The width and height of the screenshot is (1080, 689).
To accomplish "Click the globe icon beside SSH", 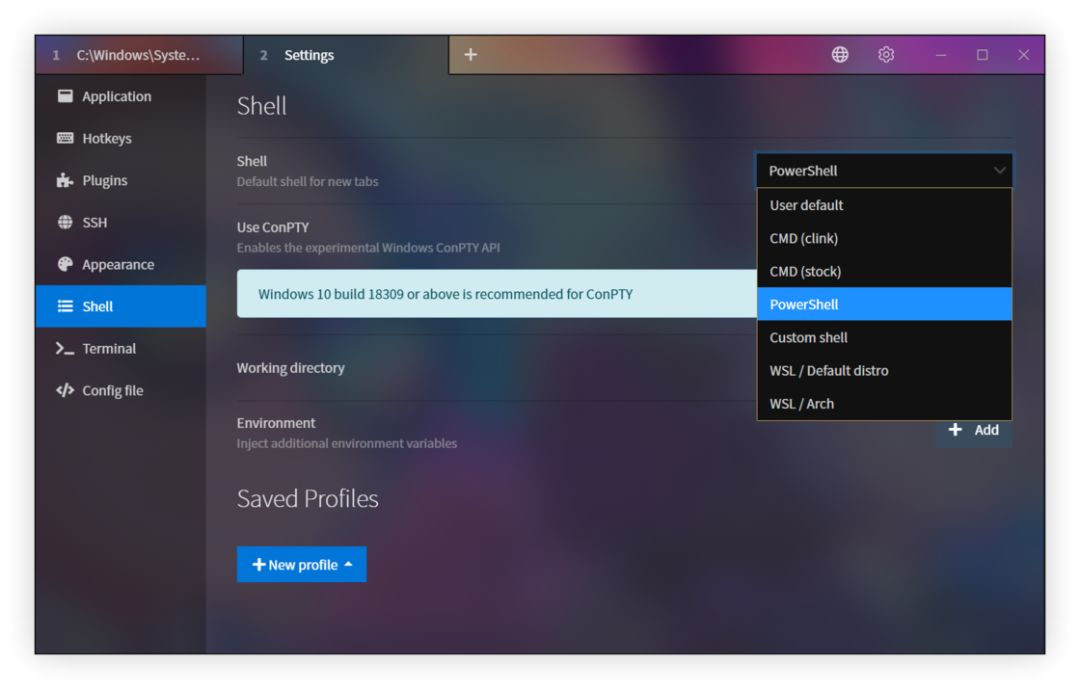I will click(65, 222).
